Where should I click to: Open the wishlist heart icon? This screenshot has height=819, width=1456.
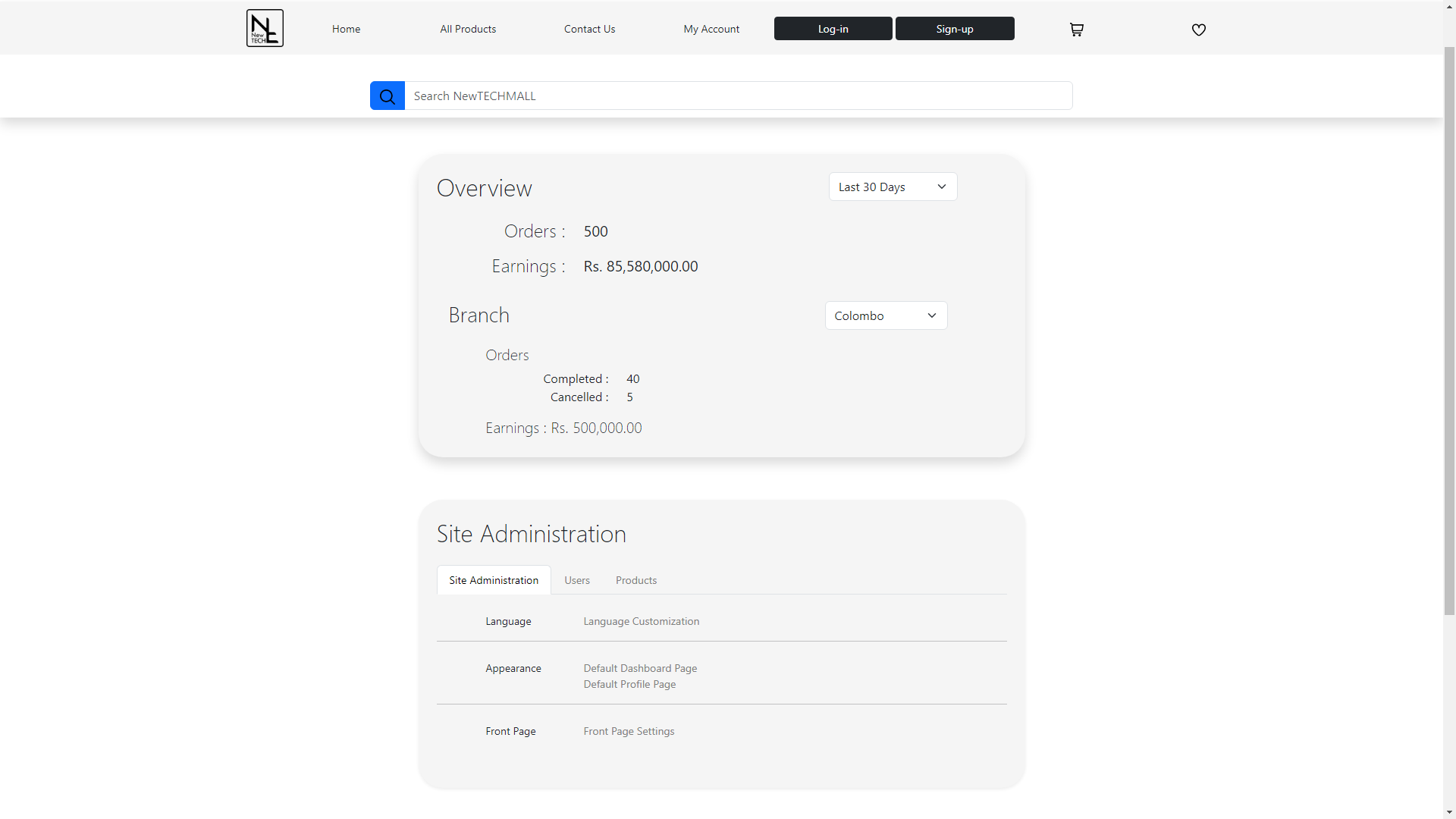(x=1198, y=30)
